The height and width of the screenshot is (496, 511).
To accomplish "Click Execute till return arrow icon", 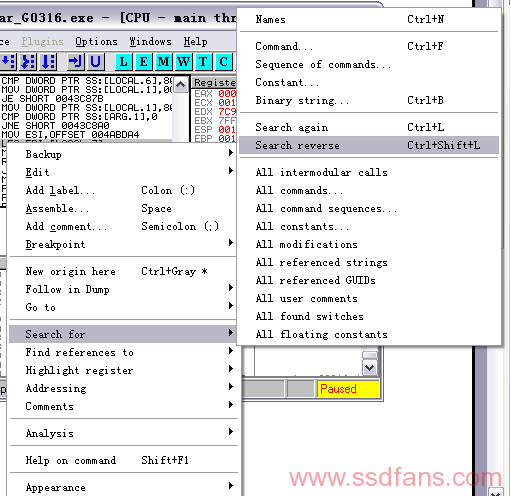I will 75,62.
